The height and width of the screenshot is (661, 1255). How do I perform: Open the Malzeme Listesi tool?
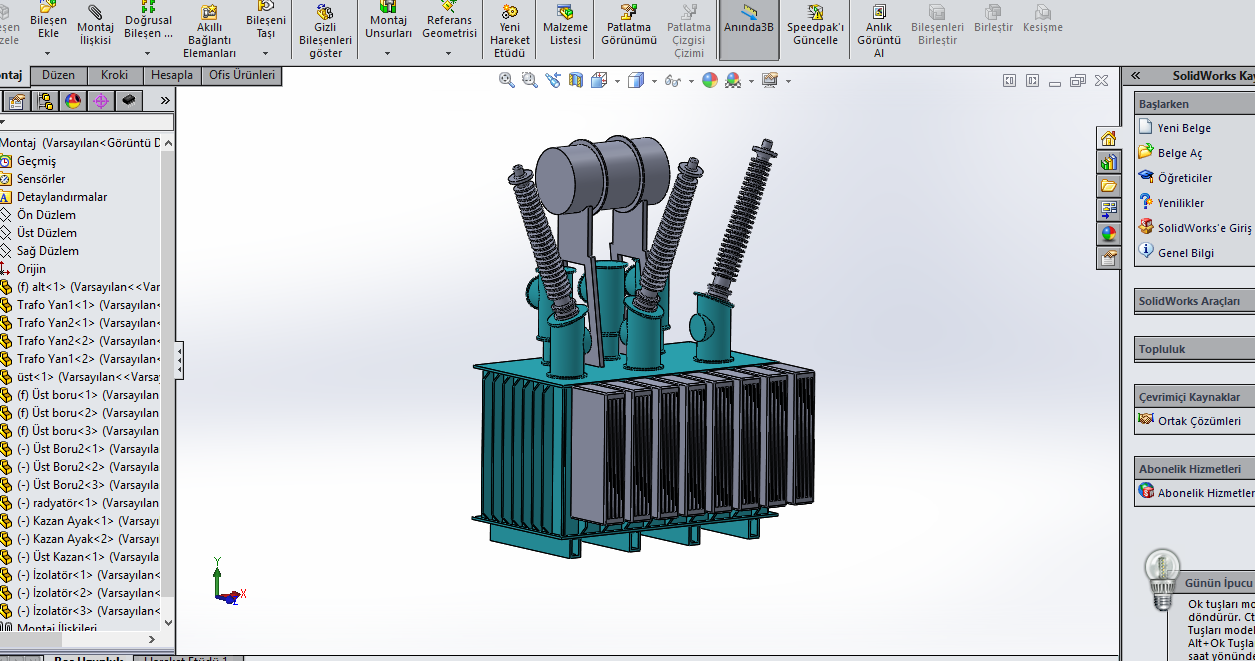565,27
